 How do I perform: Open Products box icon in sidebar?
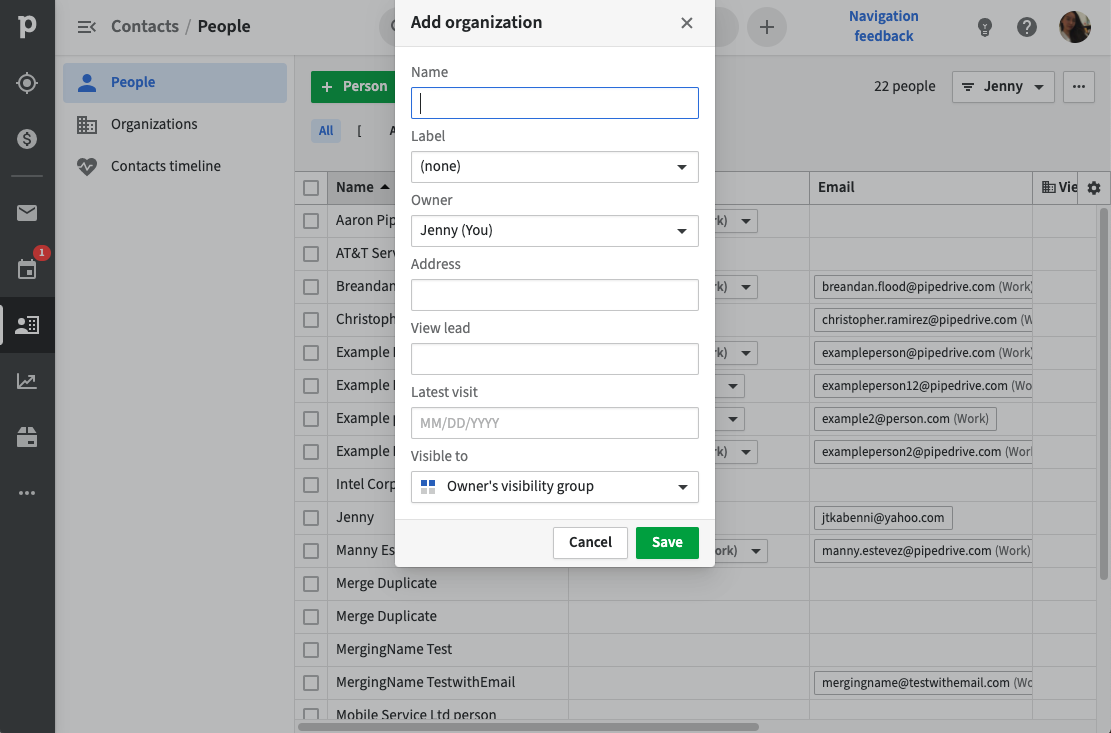(27, 437)
